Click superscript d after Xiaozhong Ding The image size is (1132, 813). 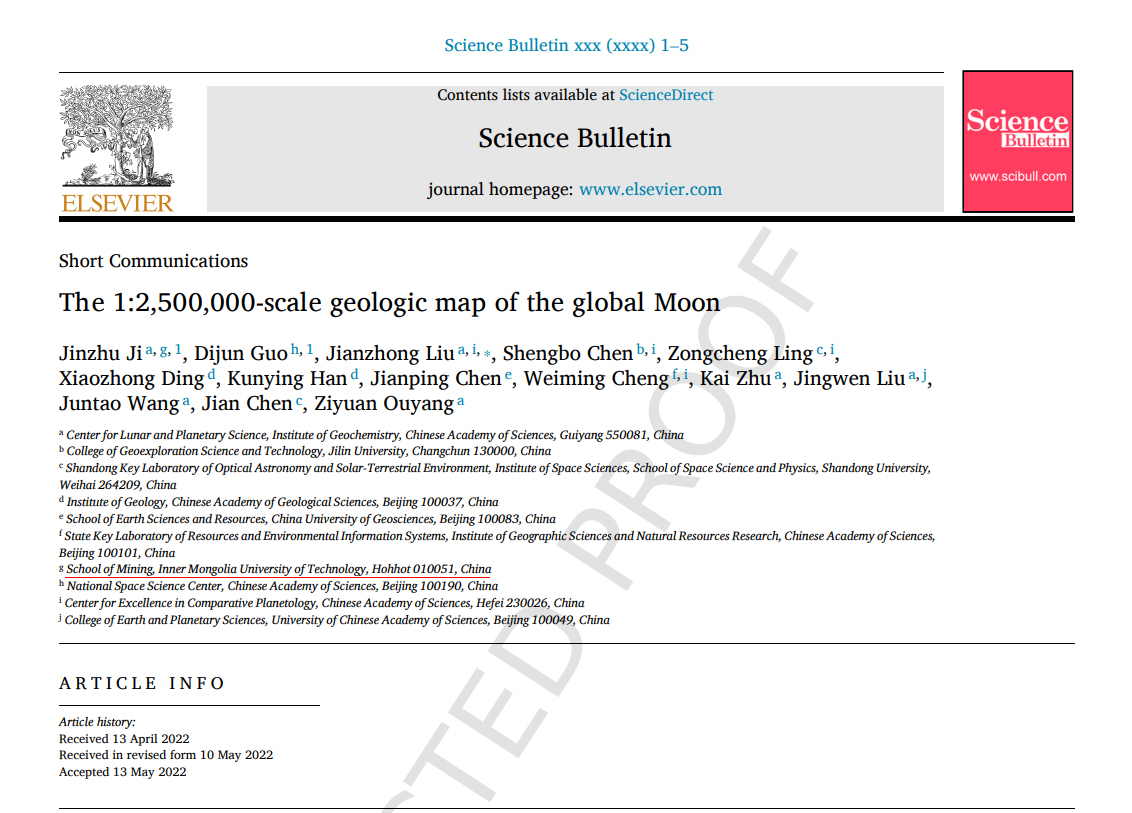212,375
